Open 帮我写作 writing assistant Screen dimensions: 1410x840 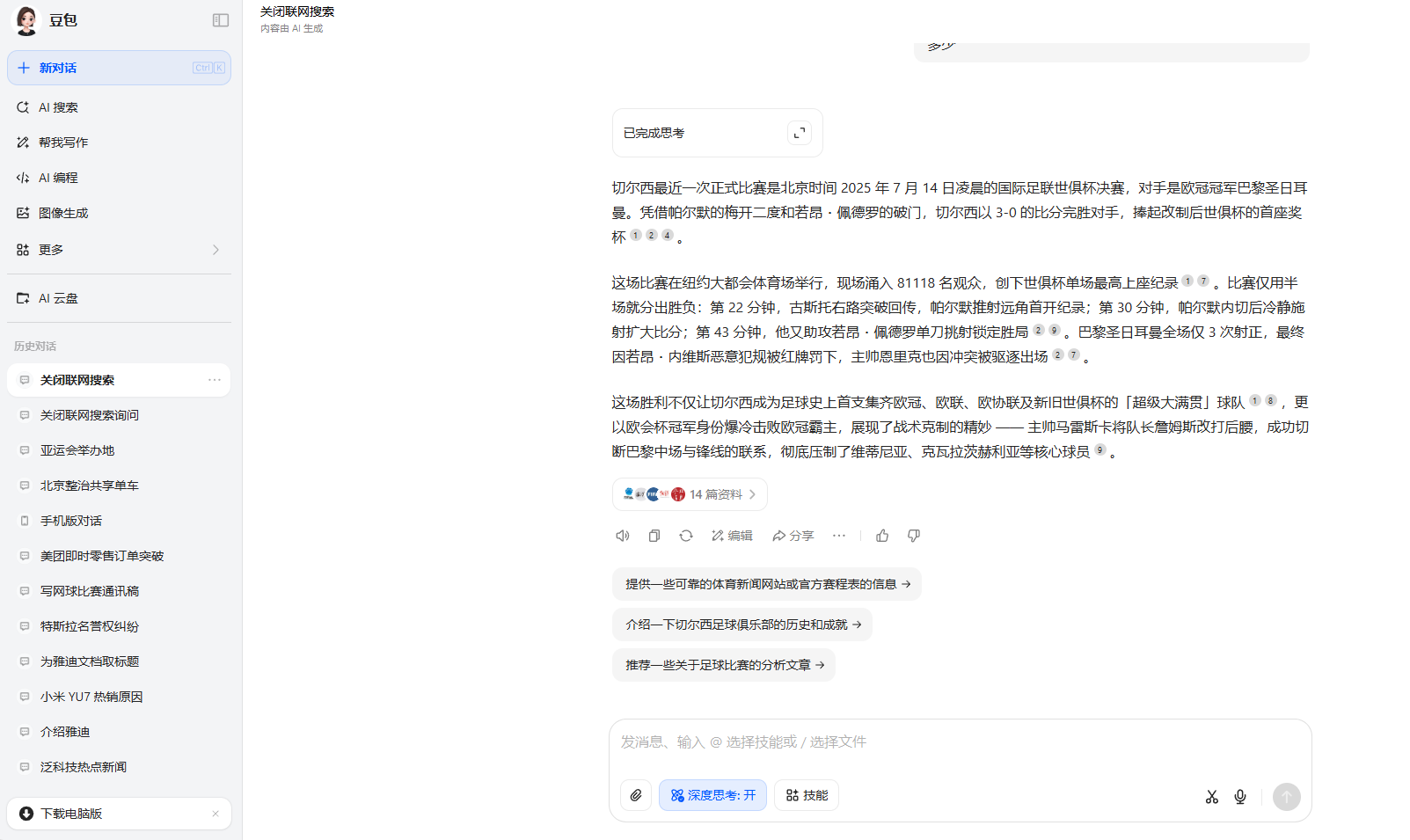[119, 142]
